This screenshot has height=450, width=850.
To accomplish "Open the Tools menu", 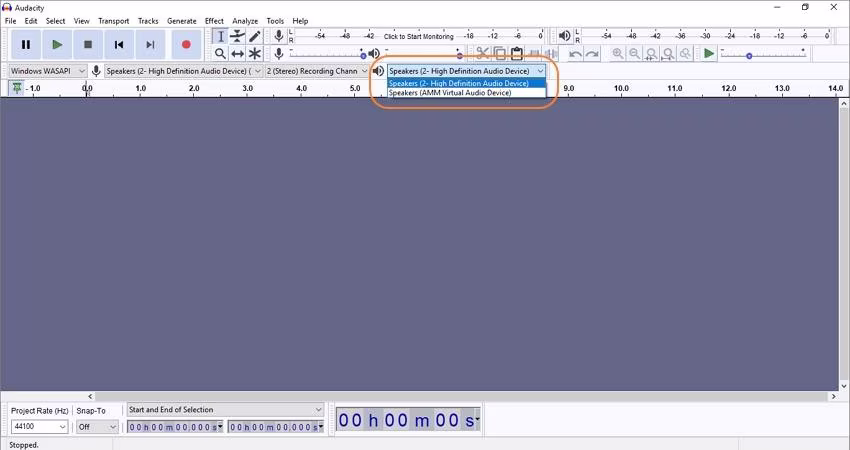I will point(275,21).
